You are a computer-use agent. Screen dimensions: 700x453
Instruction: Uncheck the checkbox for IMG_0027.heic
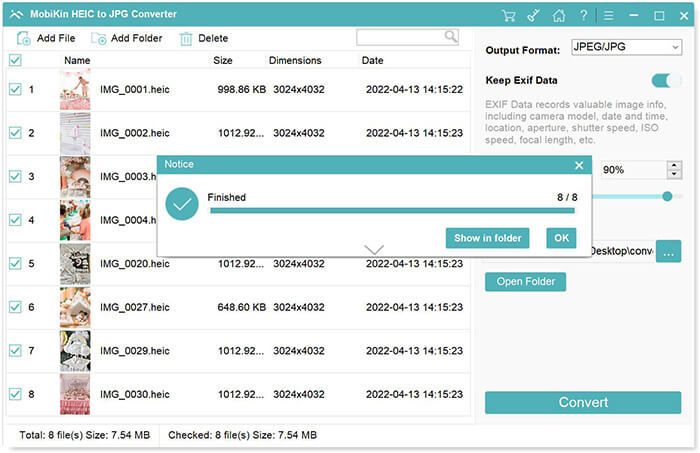pos(15,307)
